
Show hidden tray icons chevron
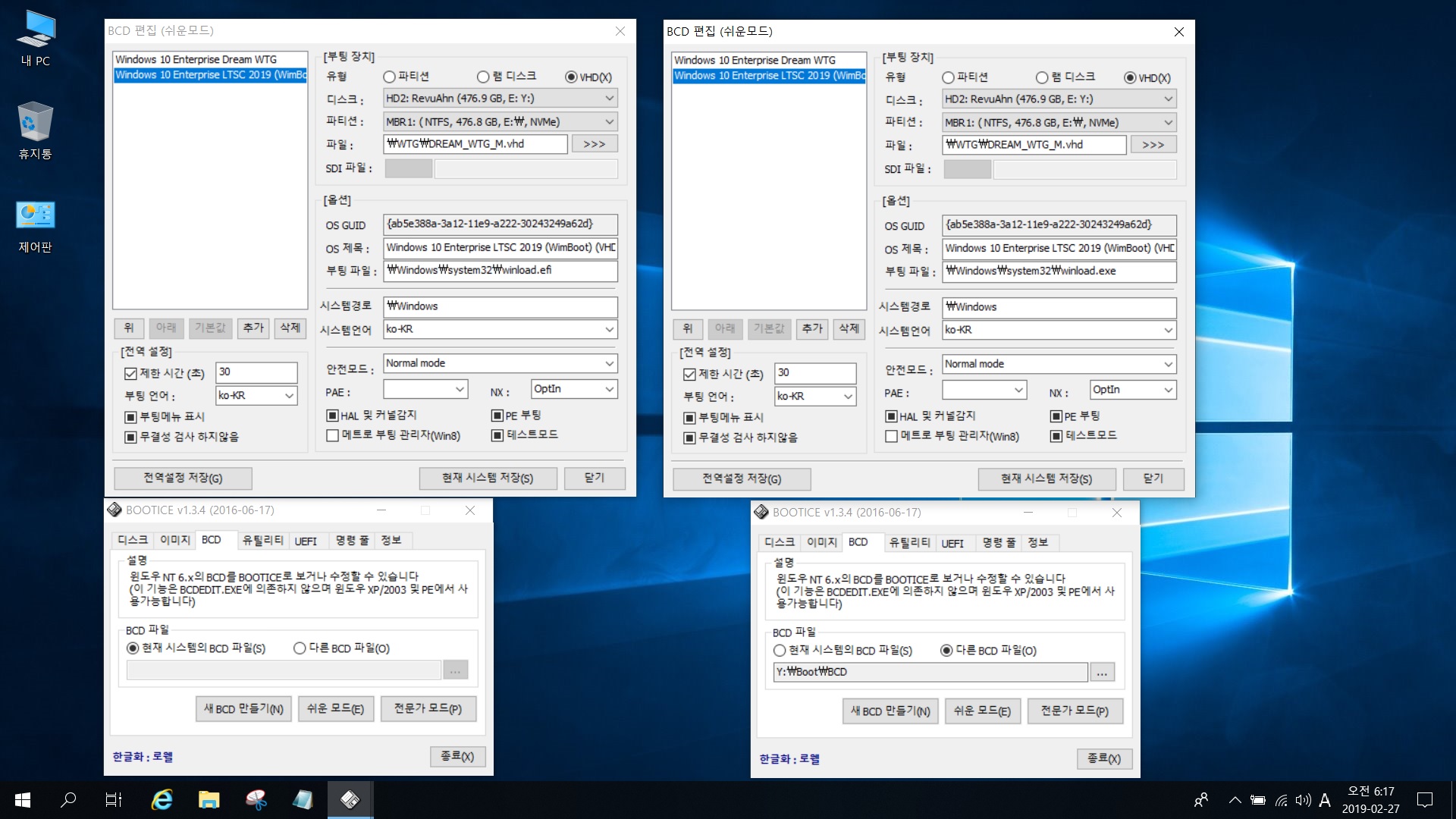1235,800
